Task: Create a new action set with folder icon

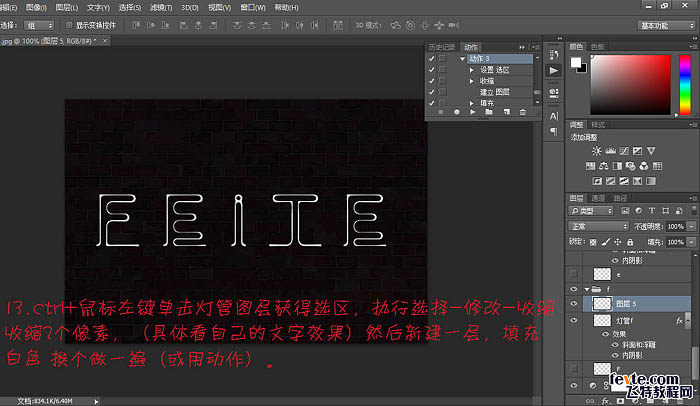Action: pos(489,112)
